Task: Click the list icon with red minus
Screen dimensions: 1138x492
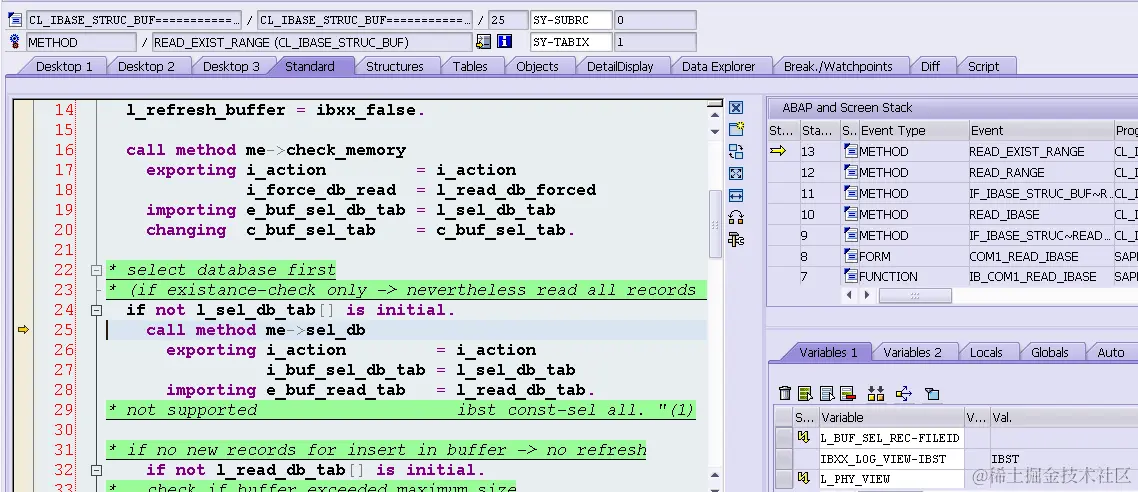Action: tap(848, 393)
